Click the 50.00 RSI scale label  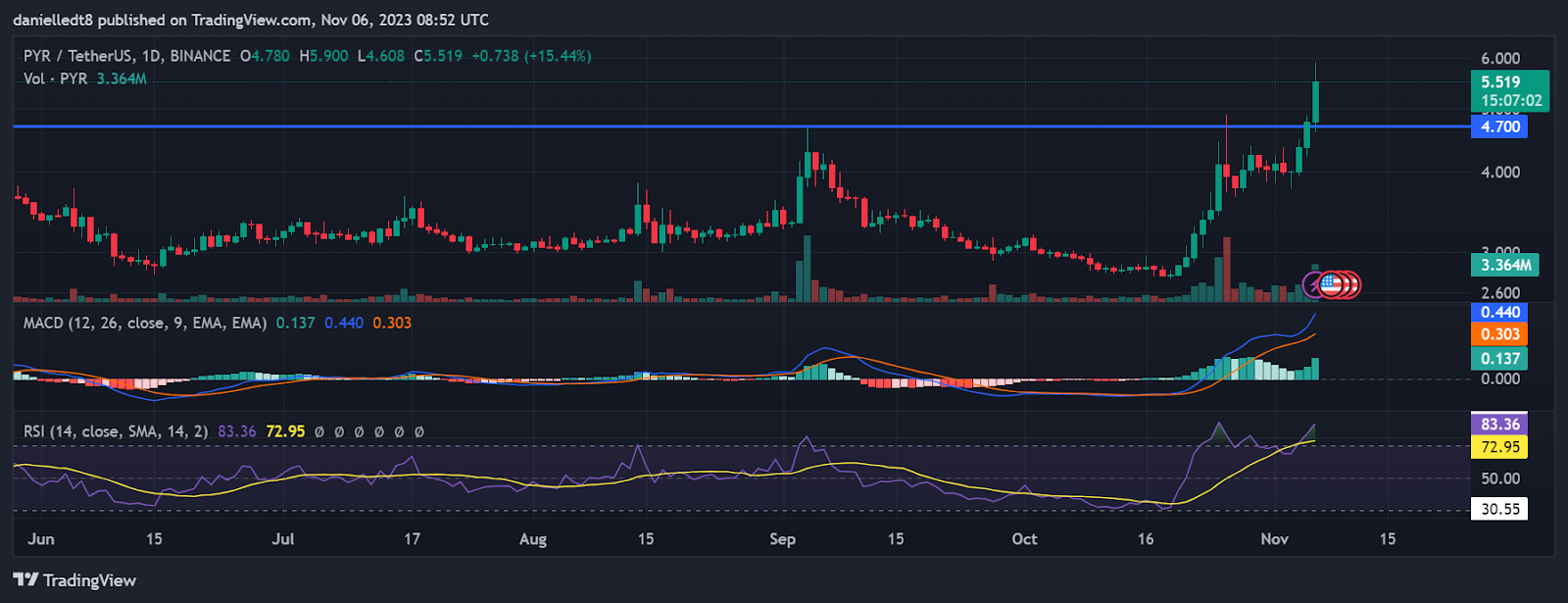1500,479
